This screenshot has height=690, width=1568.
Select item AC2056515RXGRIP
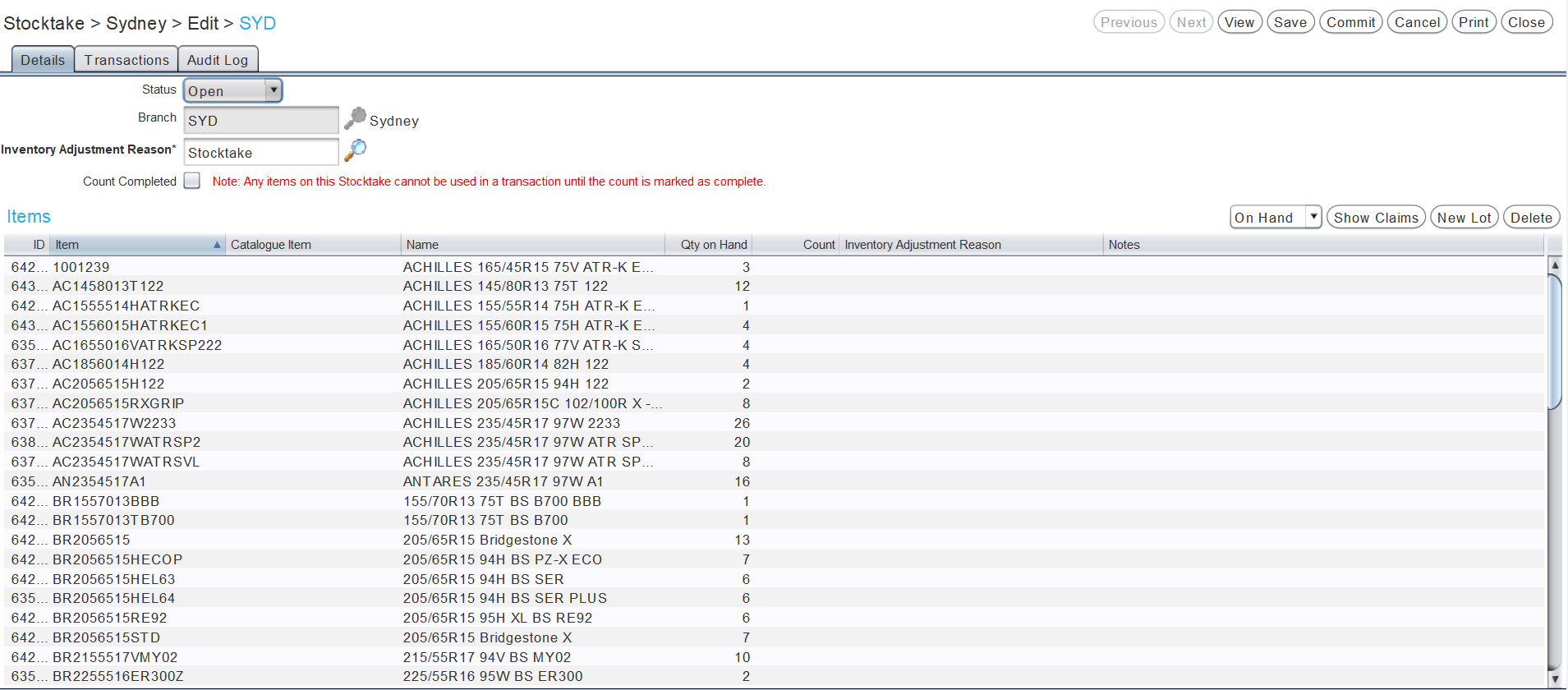pos(775,403)
